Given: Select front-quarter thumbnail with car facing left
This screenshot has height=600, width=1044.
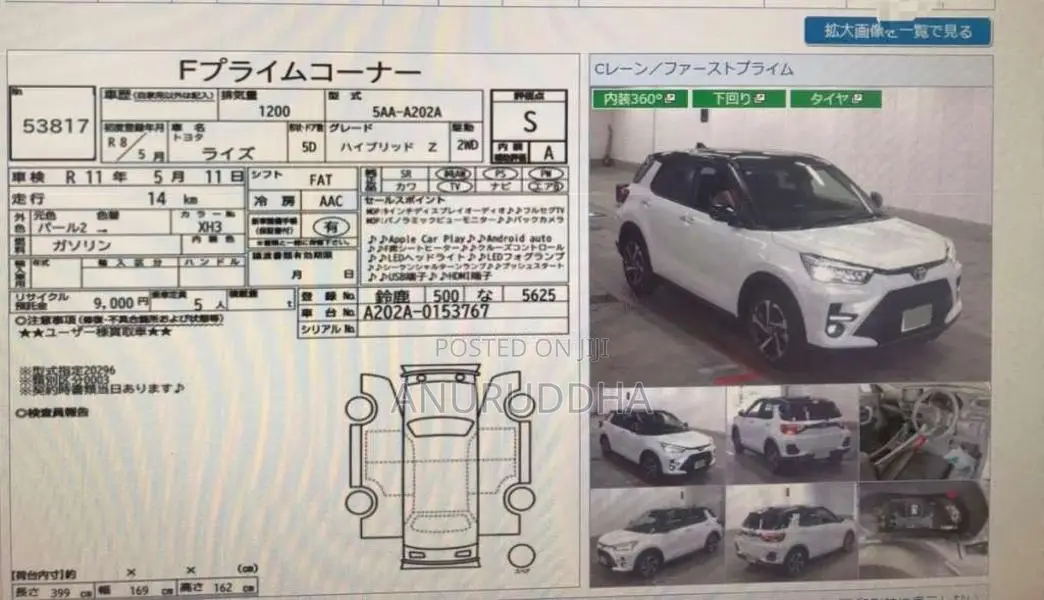Looking at the screenshot, I should pyautogui.click(x=656, y=537).
